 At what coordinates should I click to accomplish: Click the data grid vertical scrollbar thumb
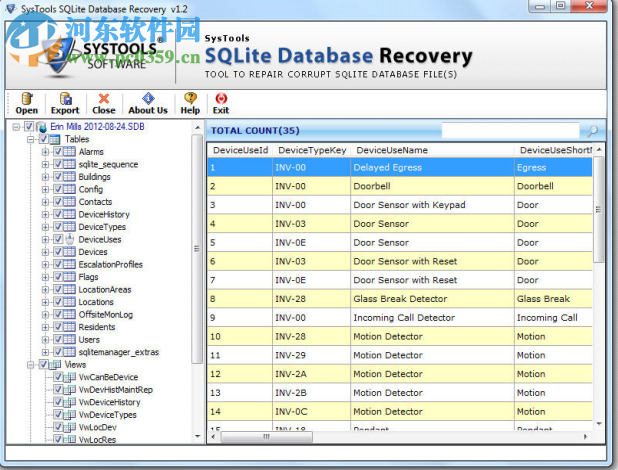(598, 209)
